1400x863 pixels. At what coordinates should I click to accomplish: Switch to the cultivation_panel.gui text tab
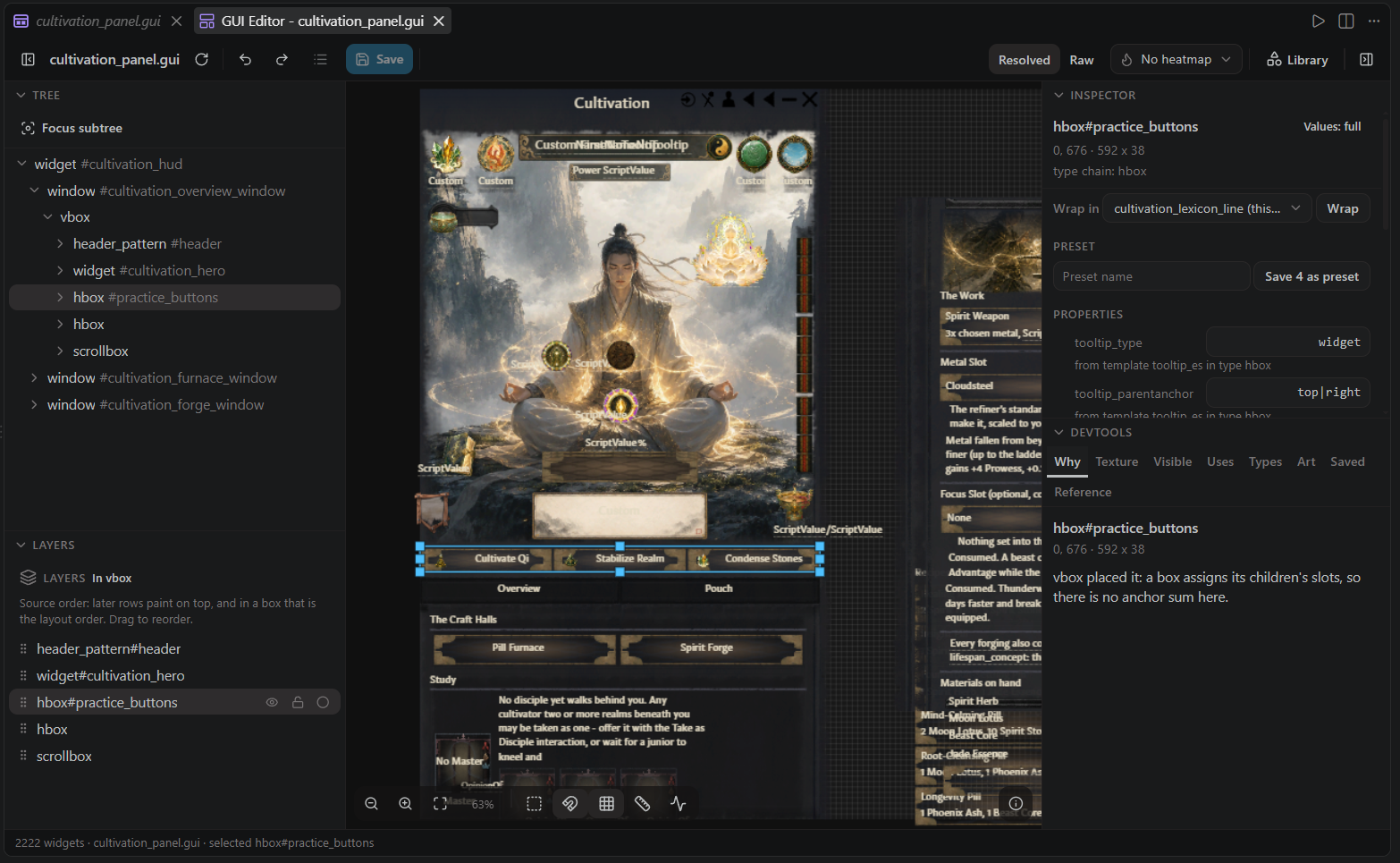(97, 21)
